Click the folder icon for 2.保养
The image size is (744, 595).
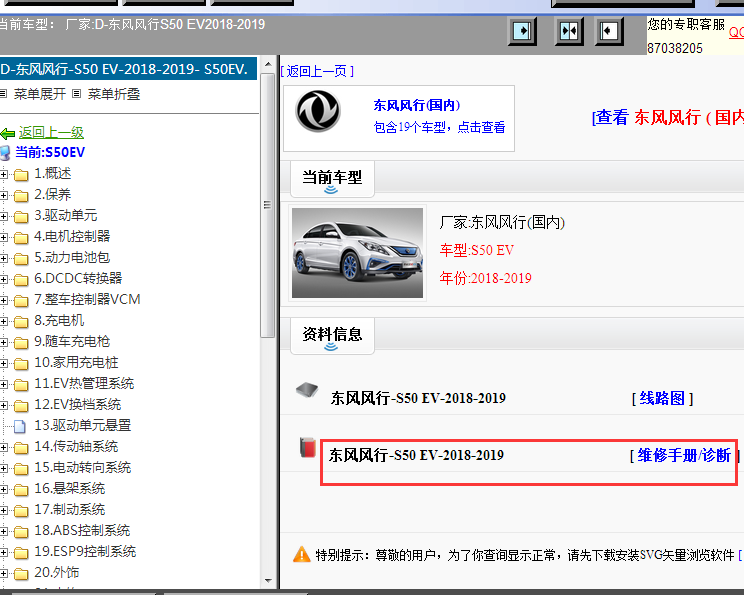point(21,196)
